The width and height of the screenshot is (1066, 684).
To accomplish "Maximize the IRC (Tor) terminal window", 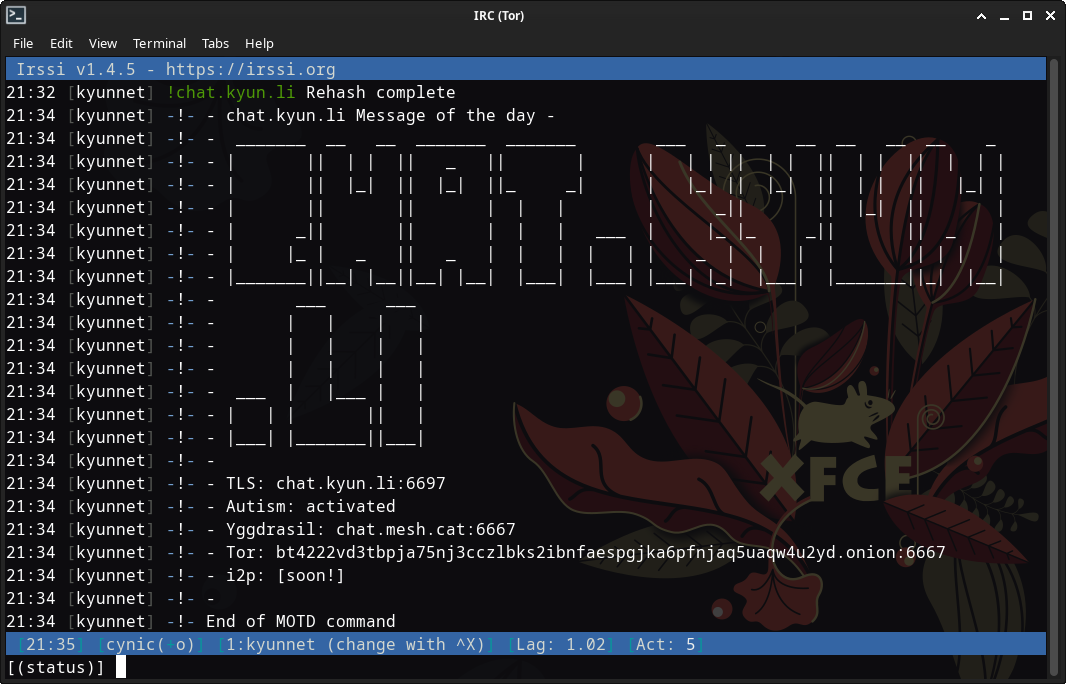I will [x=1027, y=16].
